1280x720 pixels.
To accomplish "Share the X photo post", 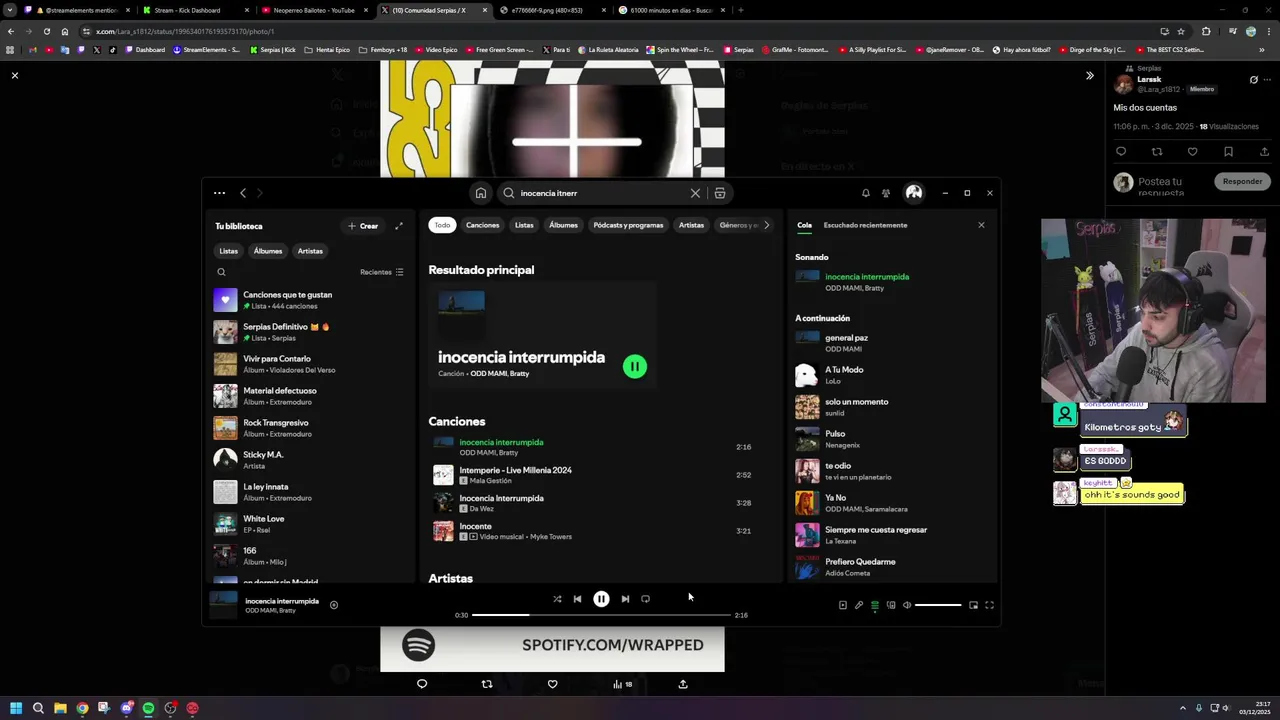I will coord(683,684).
